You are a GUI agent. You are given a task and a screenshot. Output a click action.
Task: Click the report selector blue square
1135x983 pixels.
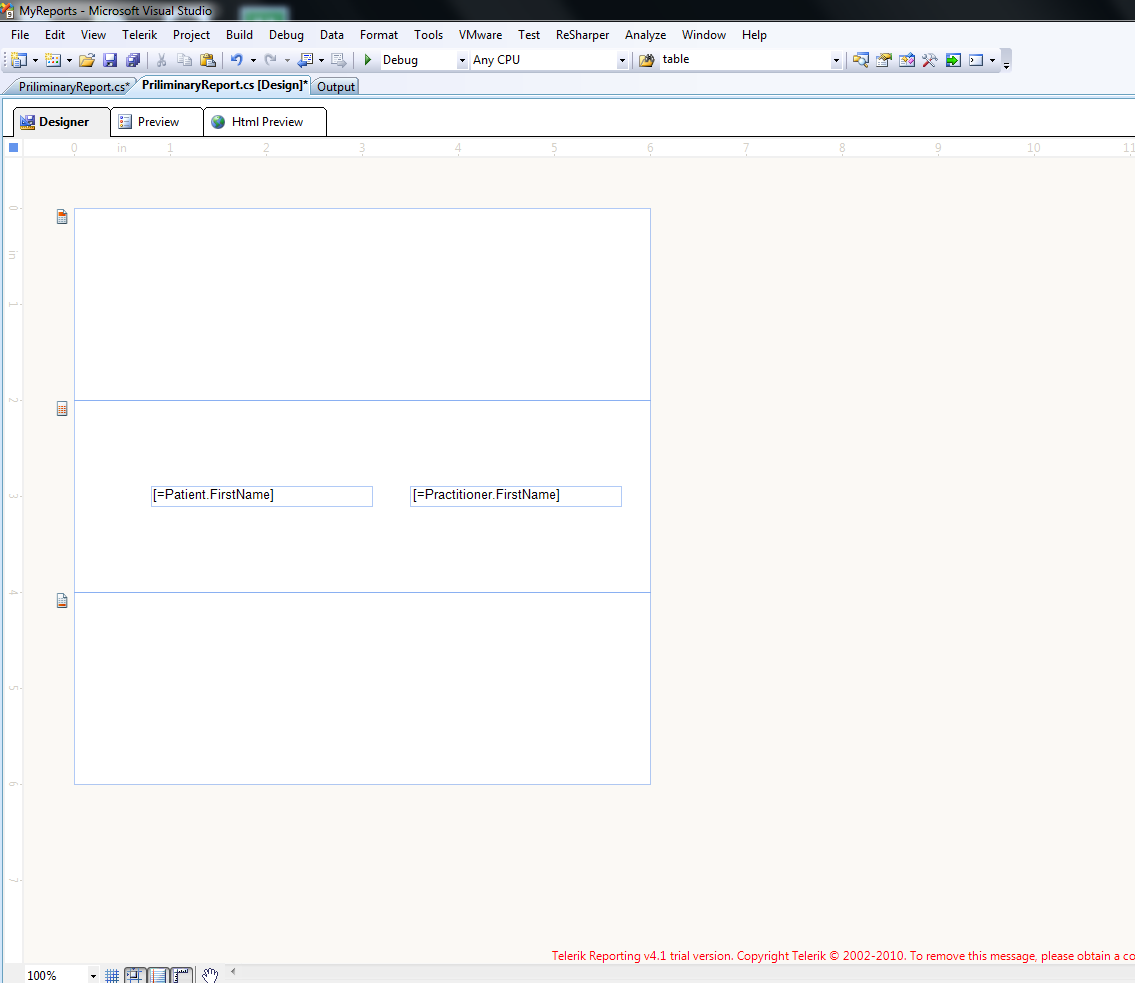(13, 148)
